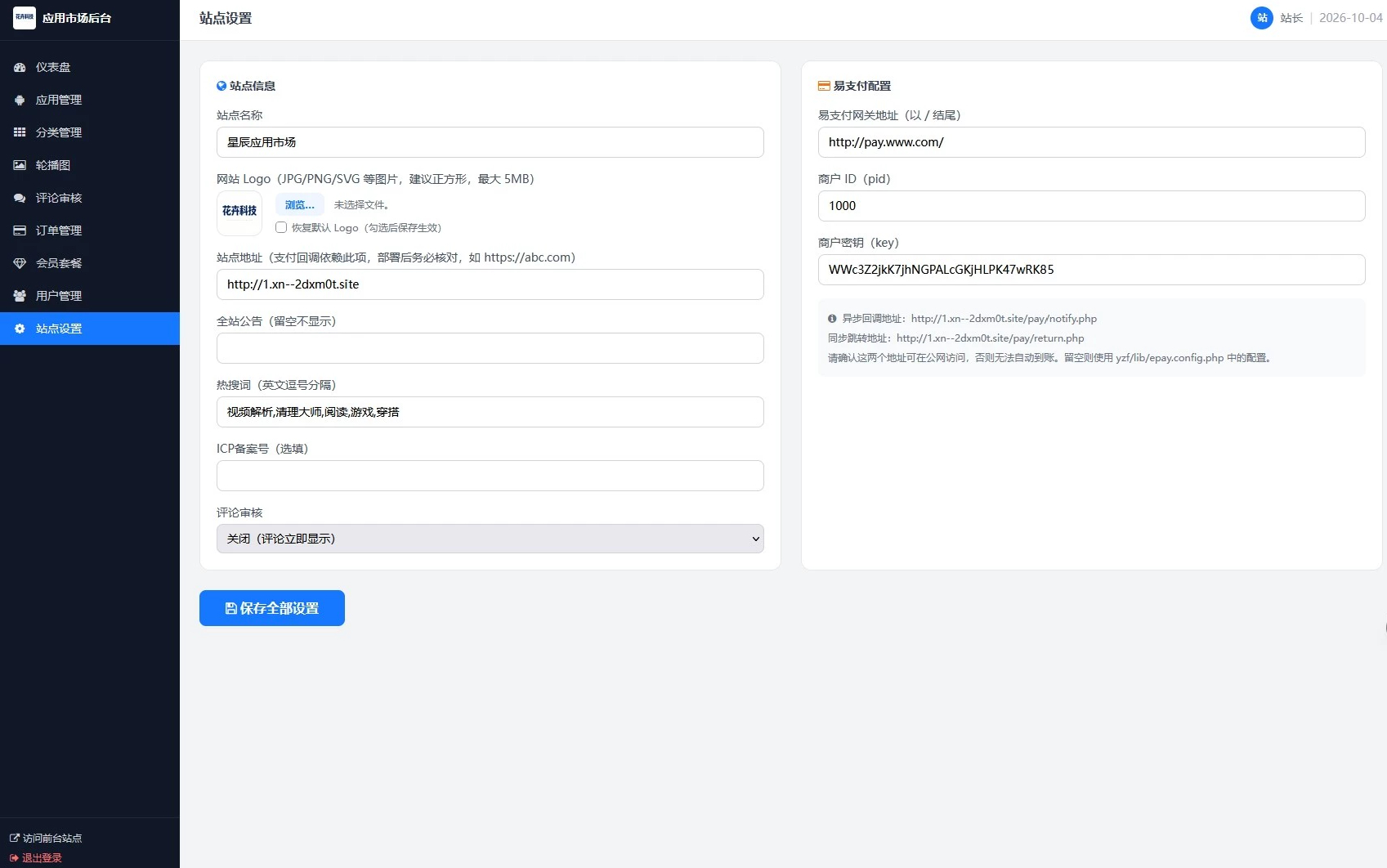Open the 访问前台站点 link

pos(46,838)
